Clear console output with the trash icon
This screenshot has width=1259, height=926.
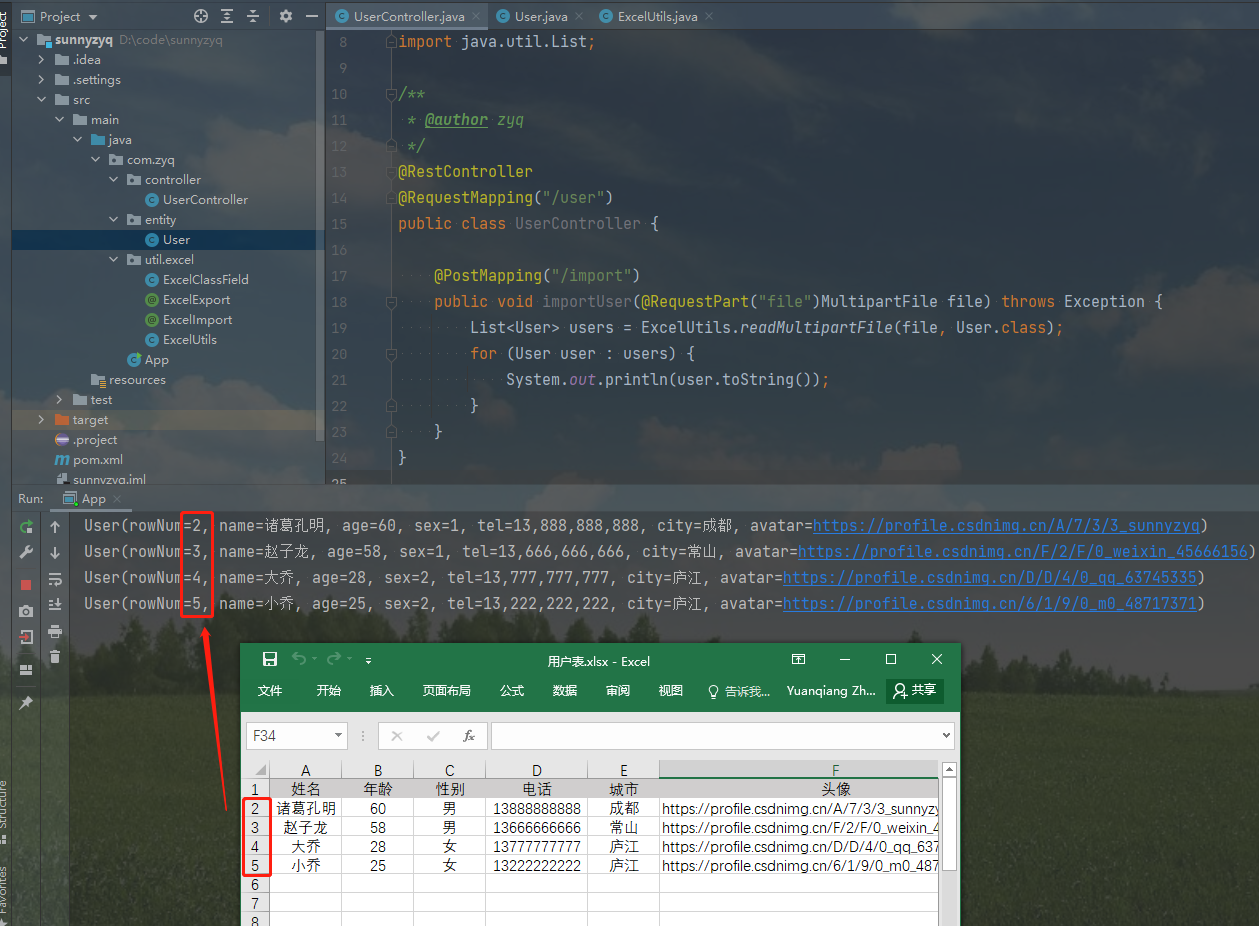click(55, 657)
